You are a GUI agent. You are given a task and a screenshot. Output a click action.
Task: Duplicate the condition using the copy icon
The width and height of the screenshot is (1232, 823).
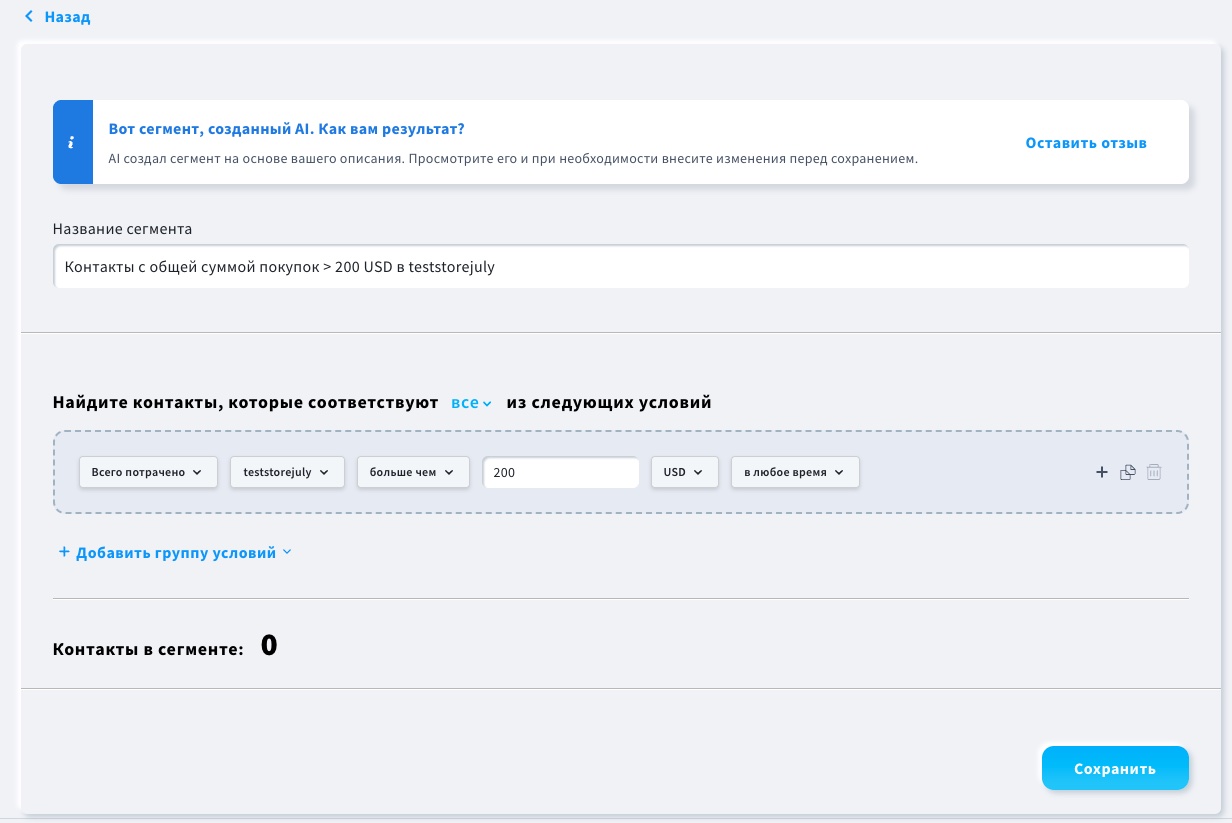(x=1127, y=472)
